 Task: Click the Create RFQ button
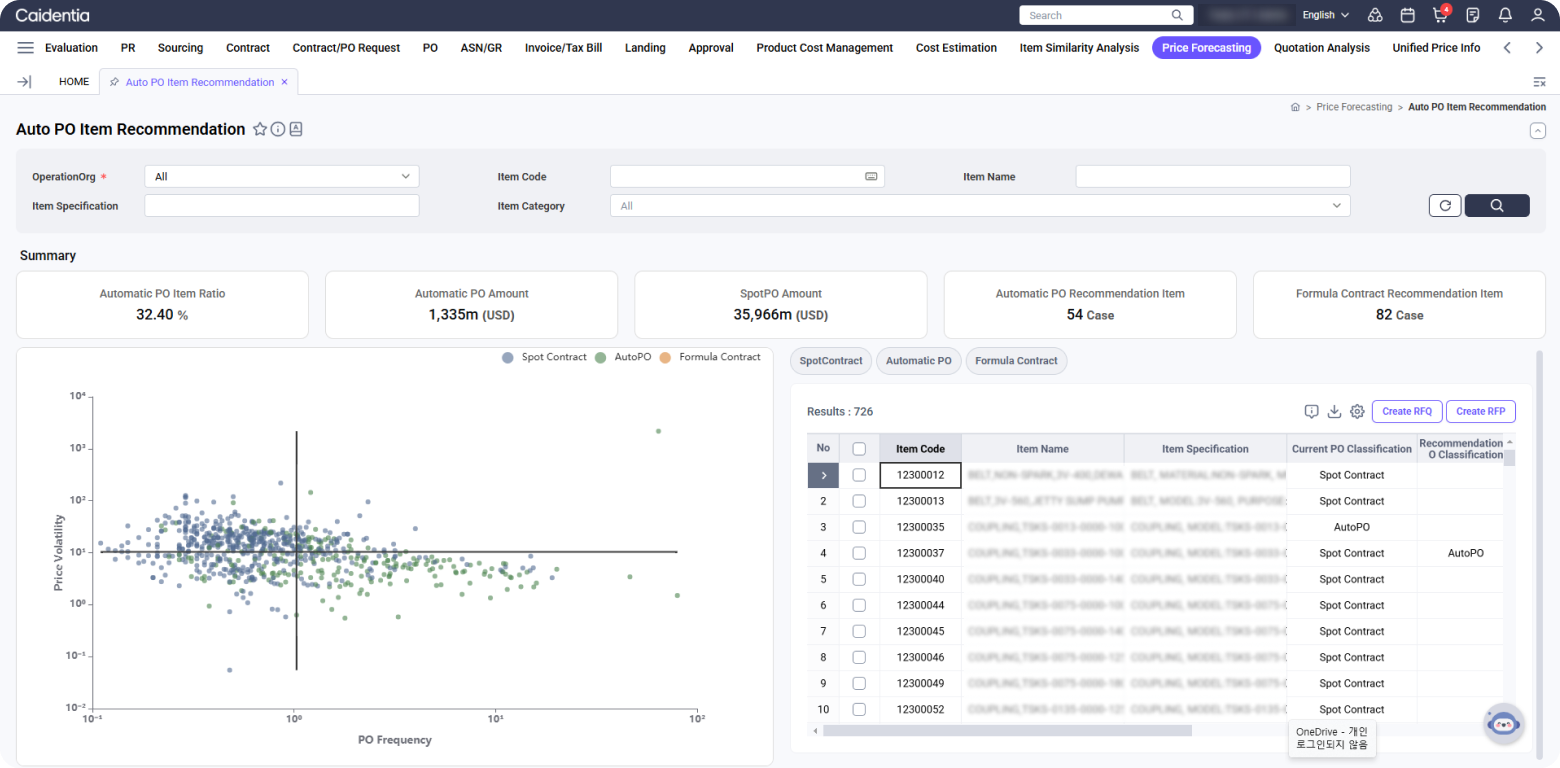click(1407, 411)
